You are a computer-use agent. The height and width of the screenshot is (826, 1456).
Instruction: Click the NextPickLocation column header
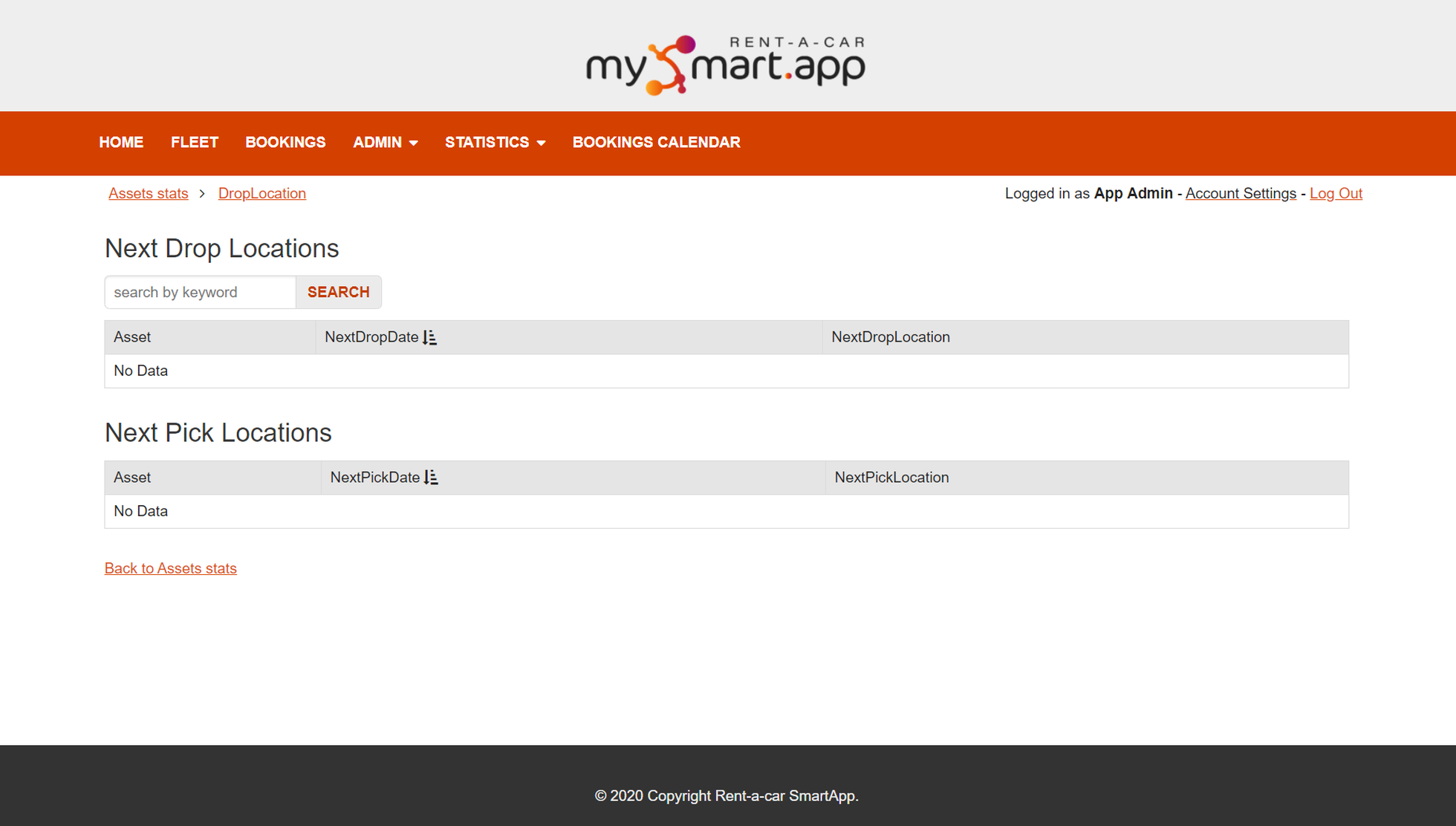[891, 478]
